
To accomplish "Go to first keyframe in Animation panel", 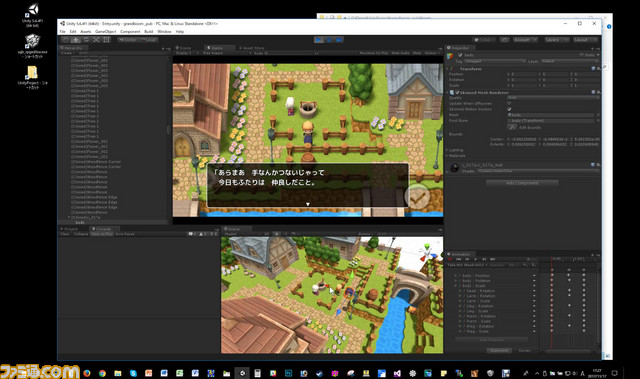I will (x=458, y=259).
